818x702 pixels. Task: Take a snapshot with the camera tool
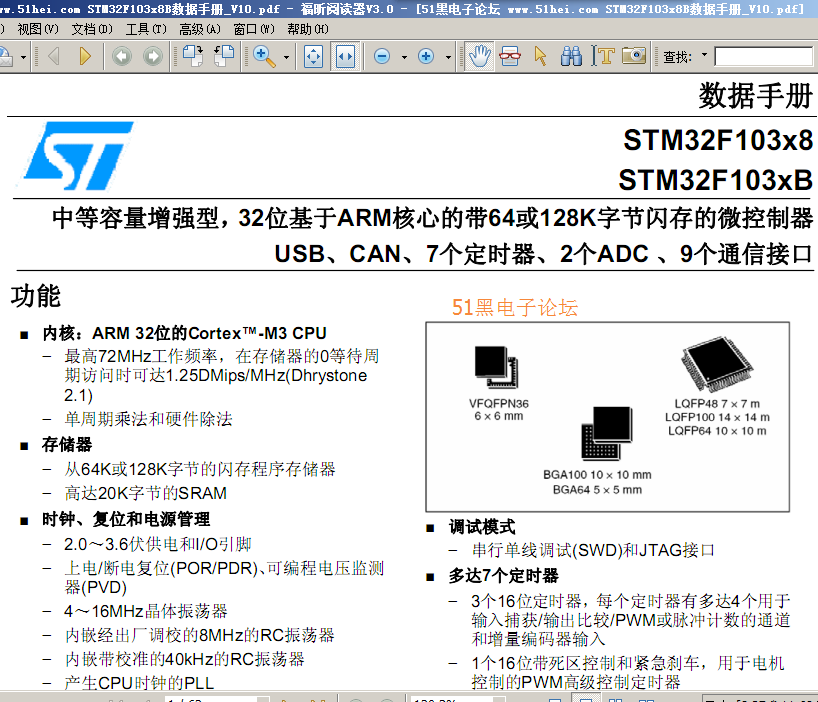click(x=634, y=55)
